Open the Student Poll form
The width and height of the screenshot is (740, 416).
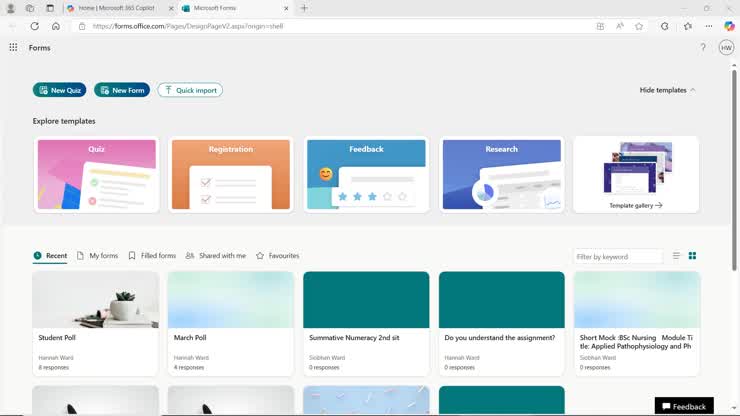coord(96,323)
